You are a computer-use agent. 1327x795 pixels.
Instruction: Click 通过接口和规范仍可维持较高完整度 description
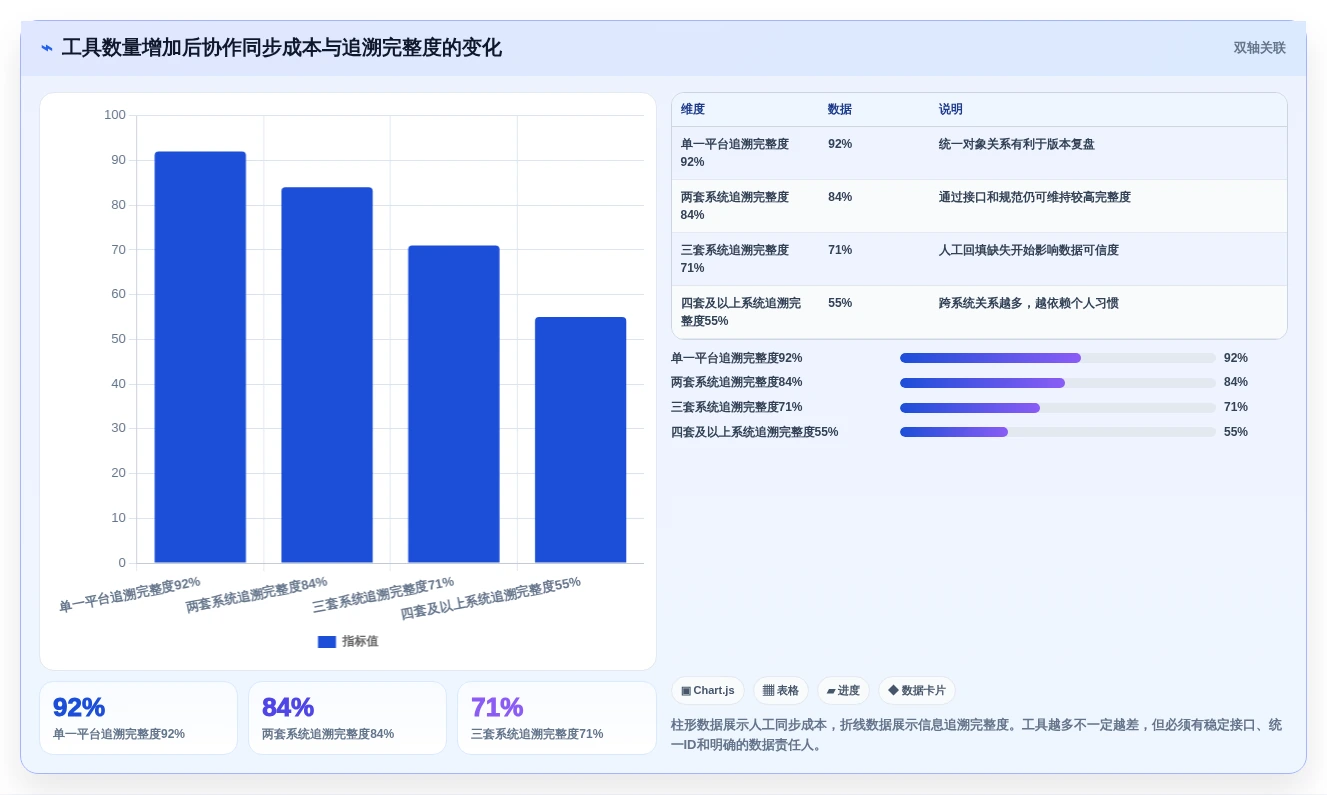tap(1035, 197)
